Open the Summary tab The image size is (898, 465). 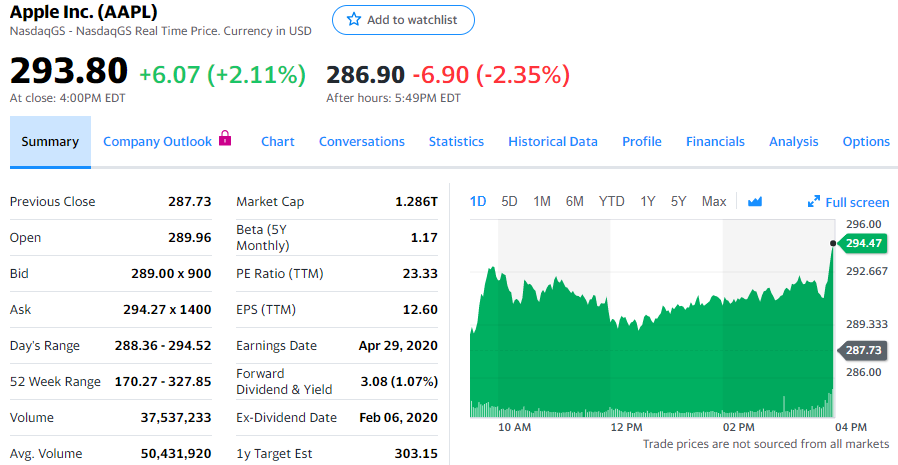[50, 142]
